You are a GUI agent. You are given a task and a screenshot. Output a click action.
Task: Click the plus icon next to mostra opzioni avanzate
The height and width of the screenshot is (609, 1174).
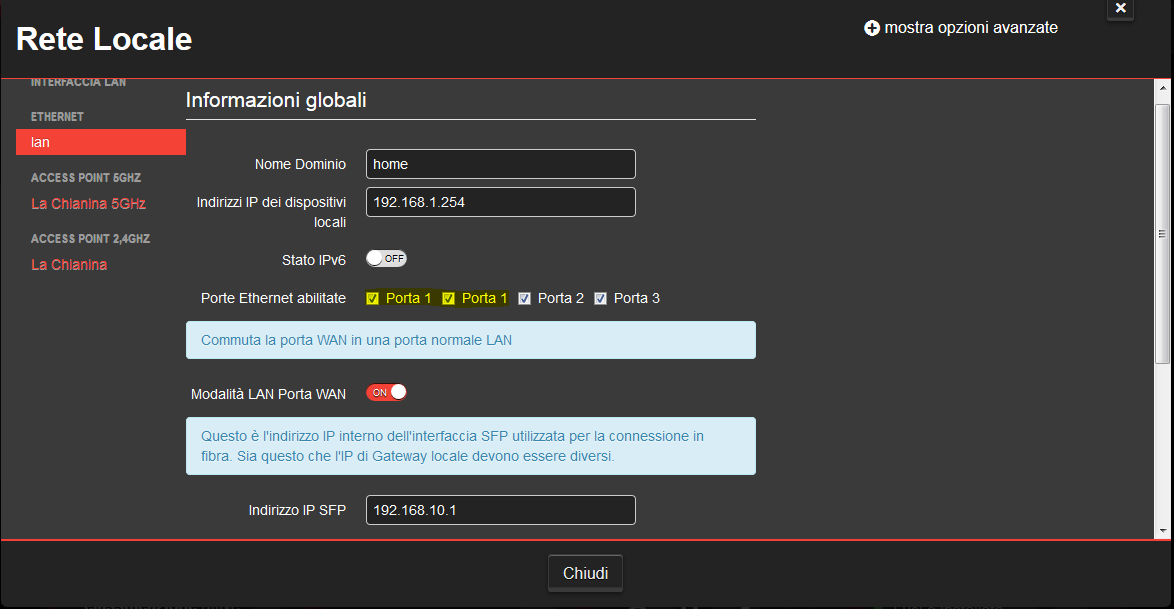click(872, 27)
